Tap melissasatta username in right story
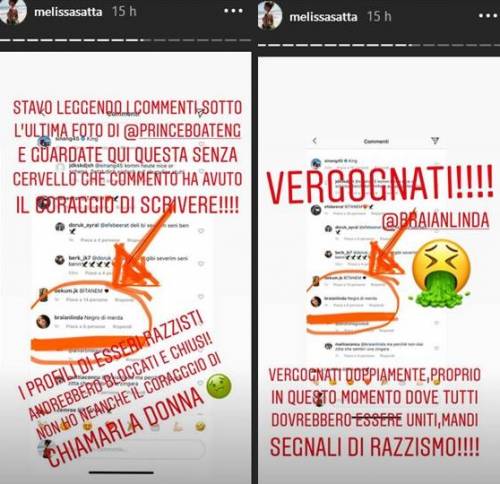Image resolution: width=500 pixels, height=484 pixels. (323, 17)
